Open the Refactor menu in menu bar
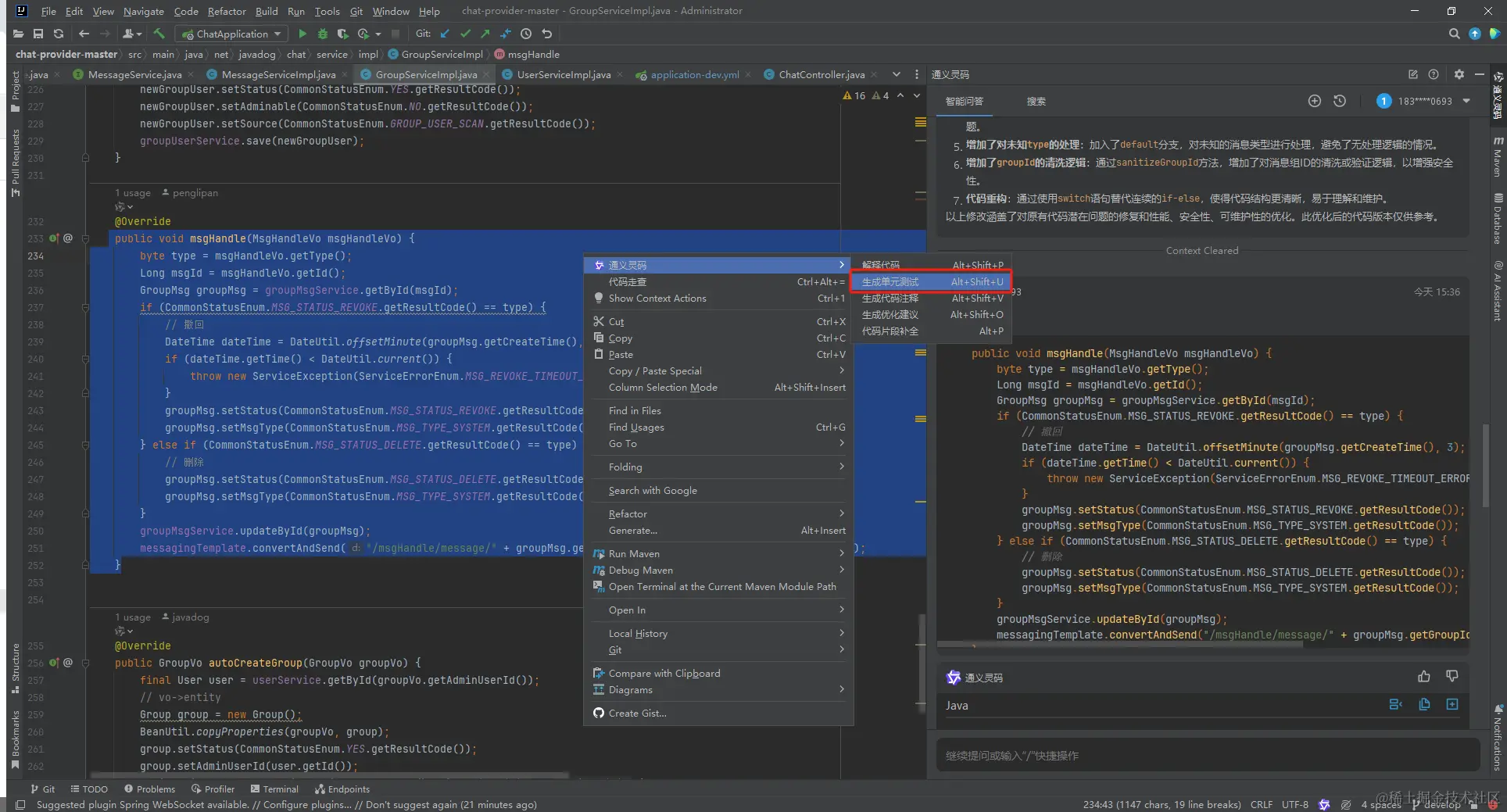This screenshot has height=812, width=1507. coord(227,11)
